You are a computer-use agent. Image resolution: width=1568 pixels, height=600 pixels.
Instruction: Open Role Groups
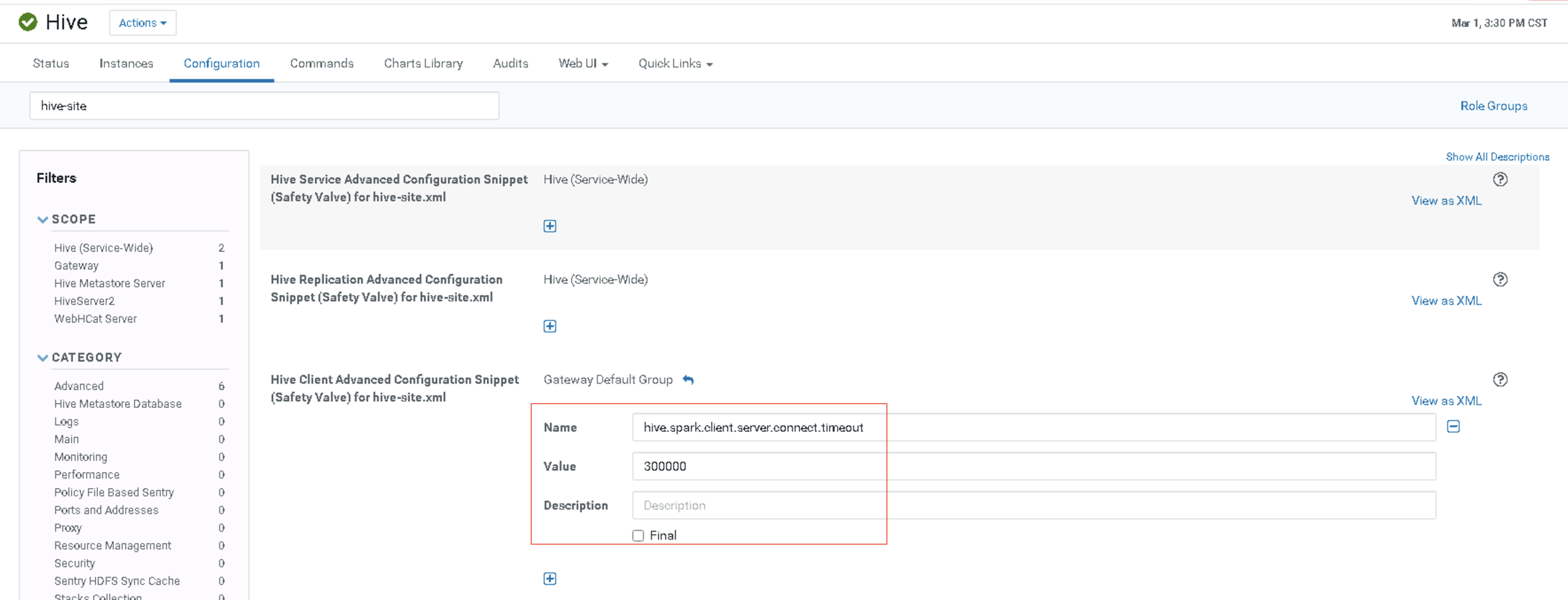tap(1493, 105)
